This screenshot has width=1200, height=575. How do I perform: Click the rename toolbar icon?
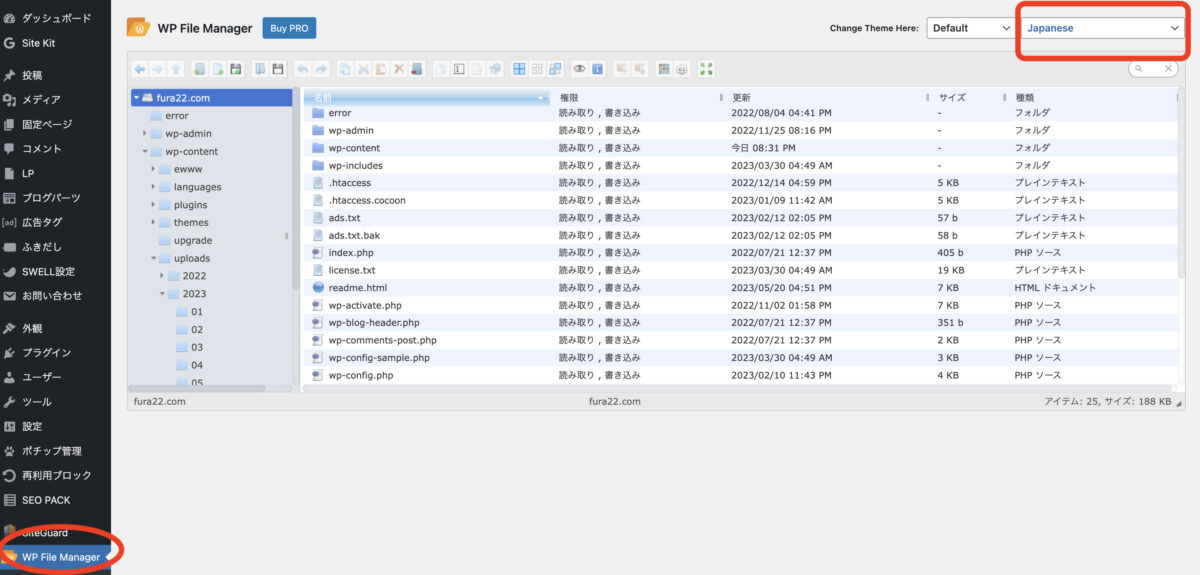458,69
